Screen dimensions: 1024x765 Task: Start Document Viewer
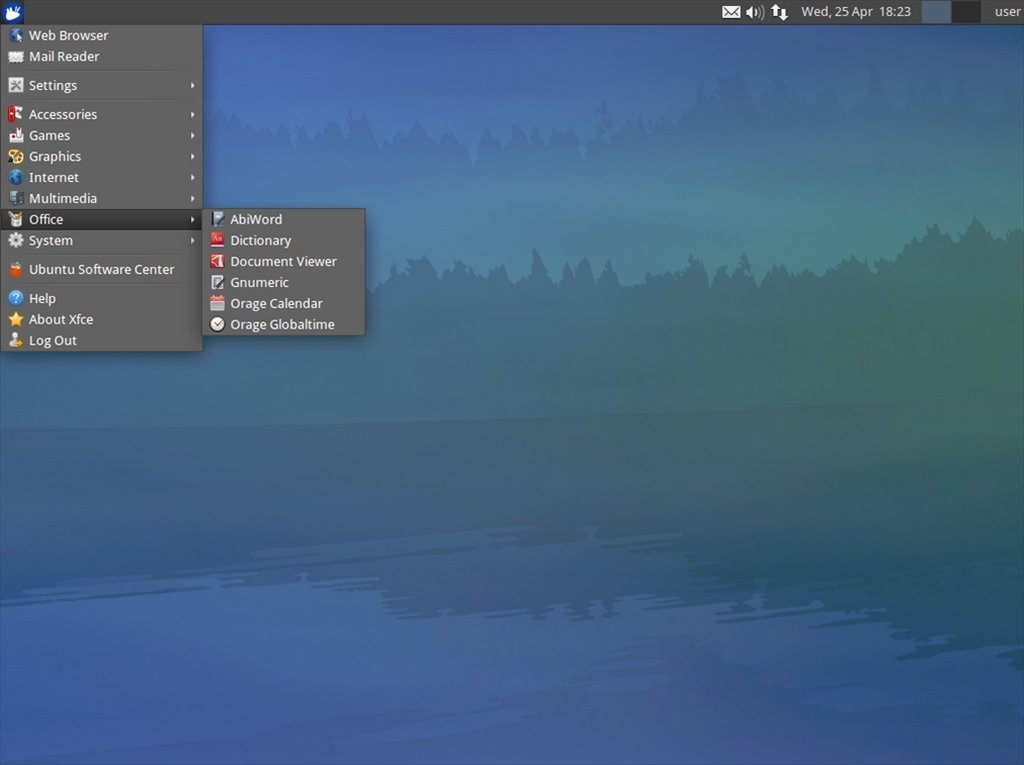coord(283,261)
